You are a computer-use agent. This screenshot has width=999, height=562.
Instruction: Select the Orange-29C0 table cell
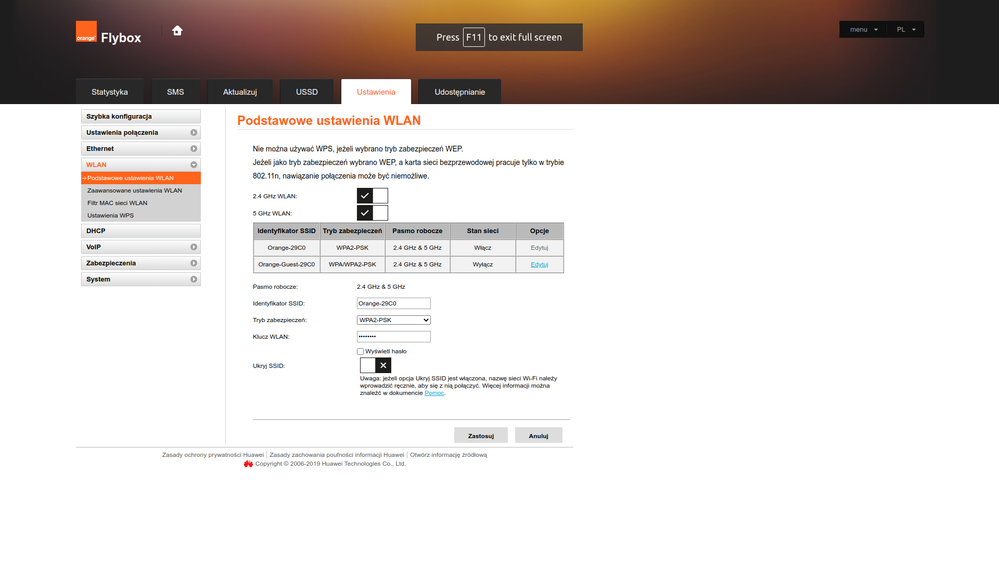coord(286,248)
